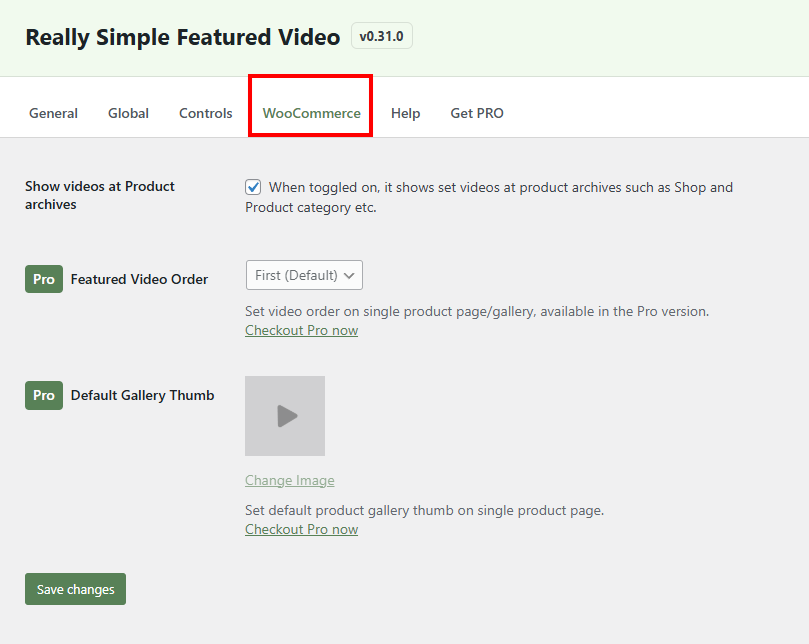Open the Get PRO tab
The height and width of the screenshot is (644, 809).
click(476, 113)
